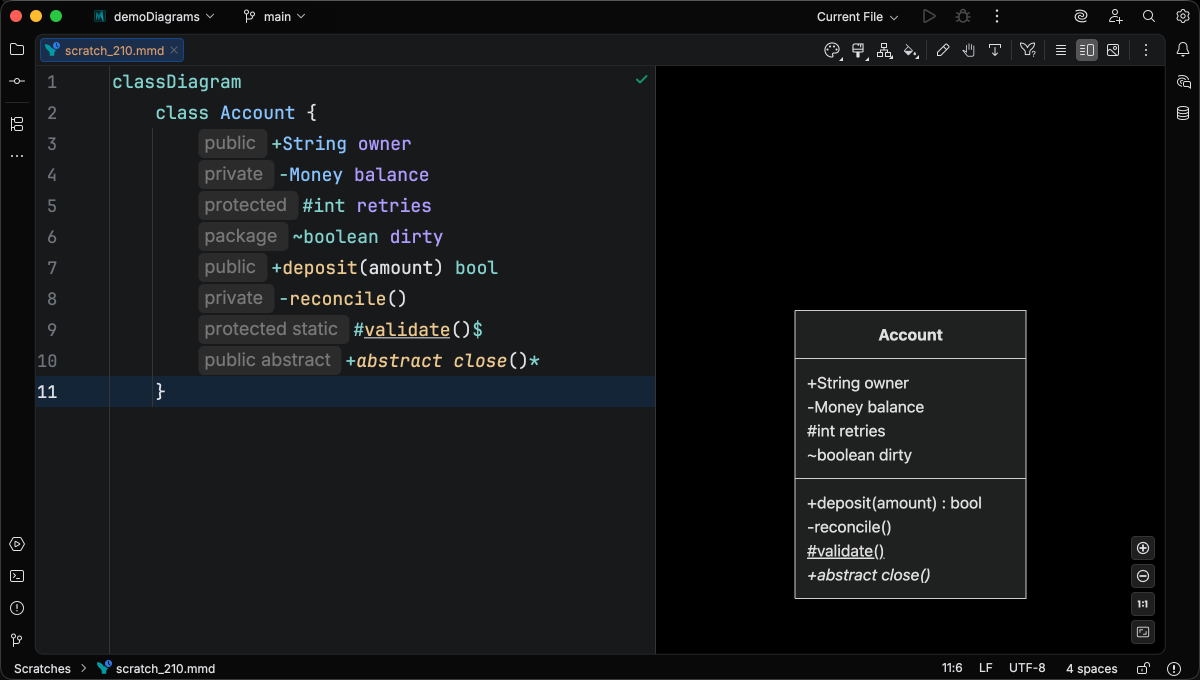Click the export download arrow icon

click(x=995, y=50)
